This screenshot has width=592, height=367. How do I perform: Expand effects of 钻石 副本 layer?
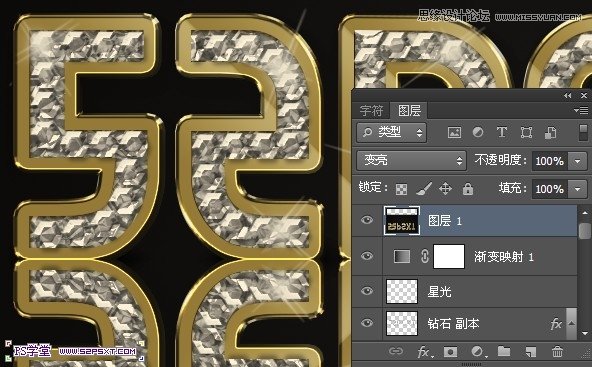[572, 324]
